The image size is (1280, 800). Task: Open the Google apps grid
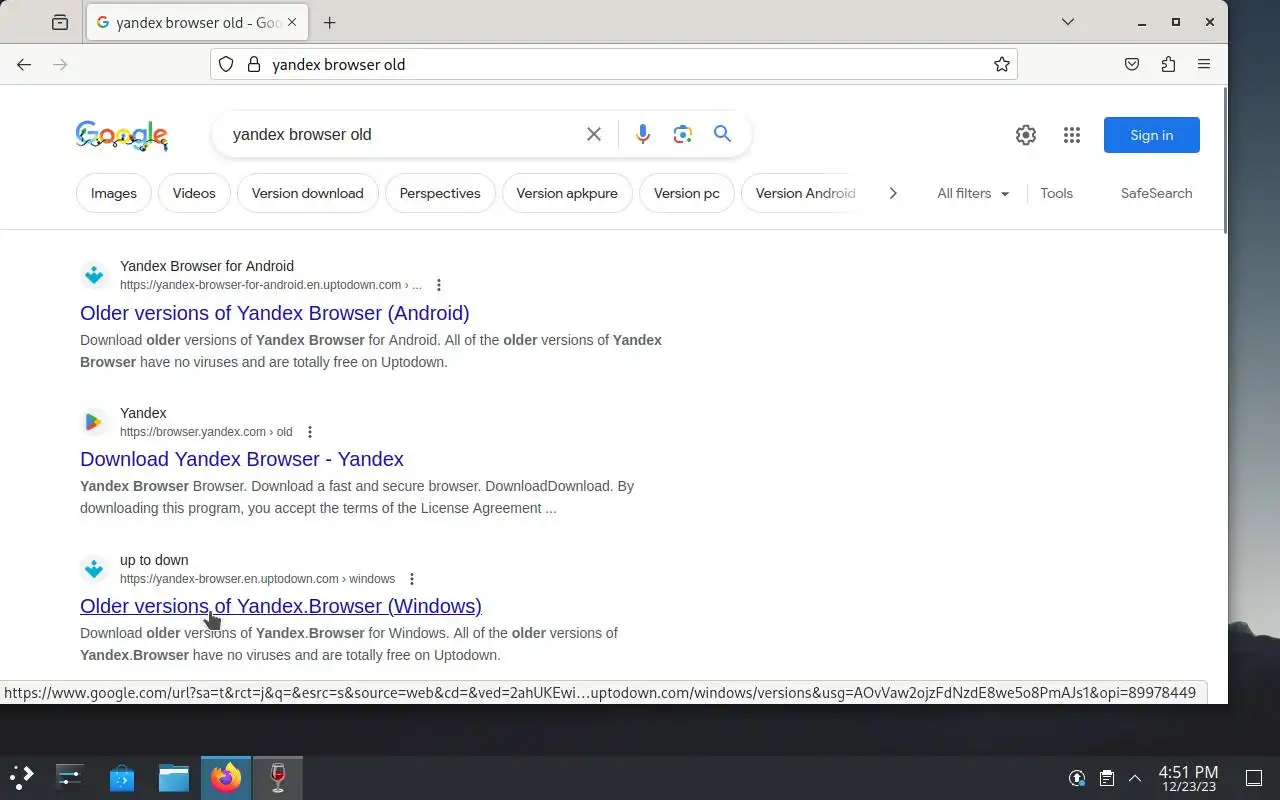(1072, 135)
